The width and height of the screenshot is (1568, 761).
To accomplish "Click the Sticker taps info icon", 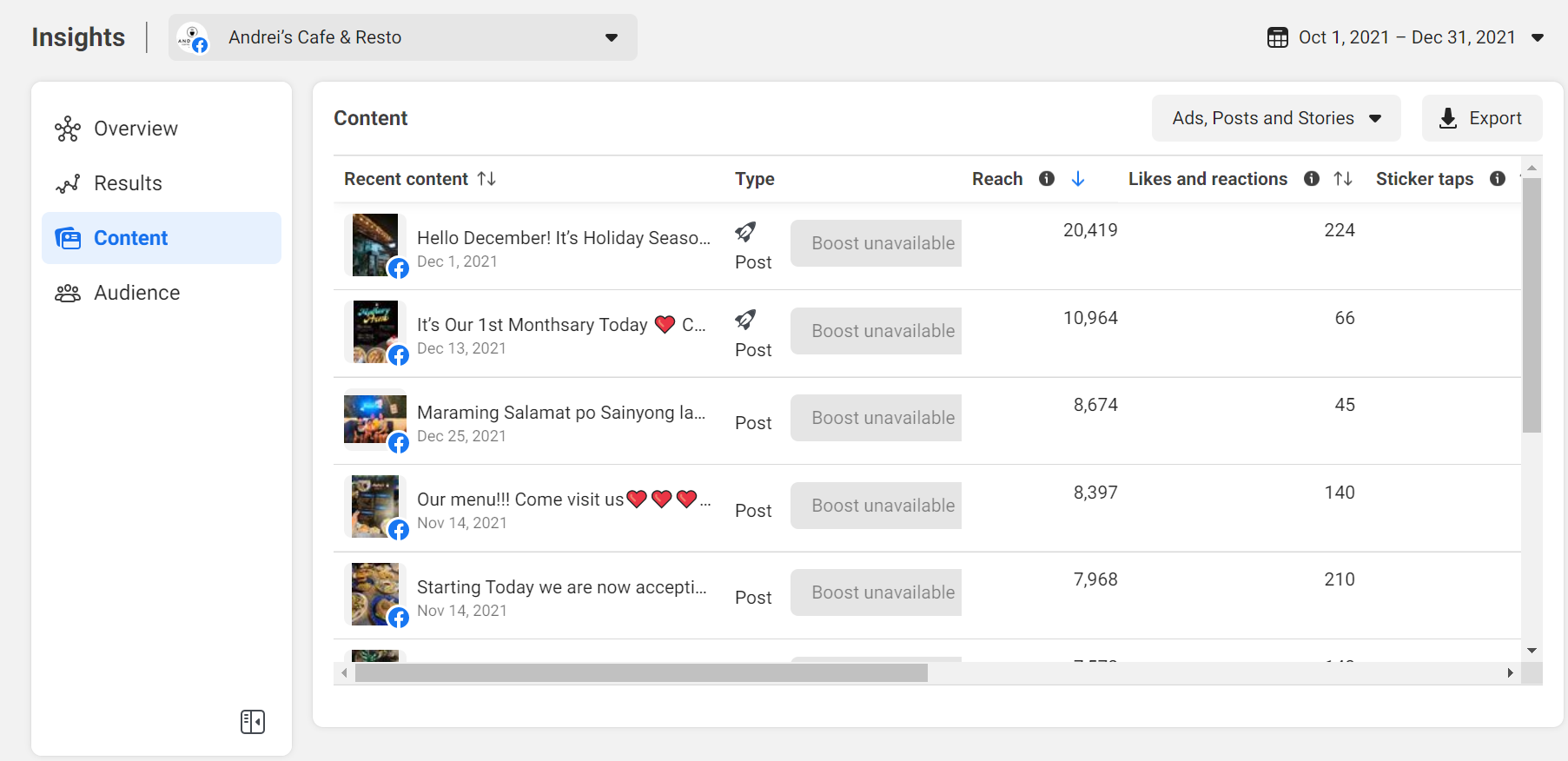I will click(1498, 179).
